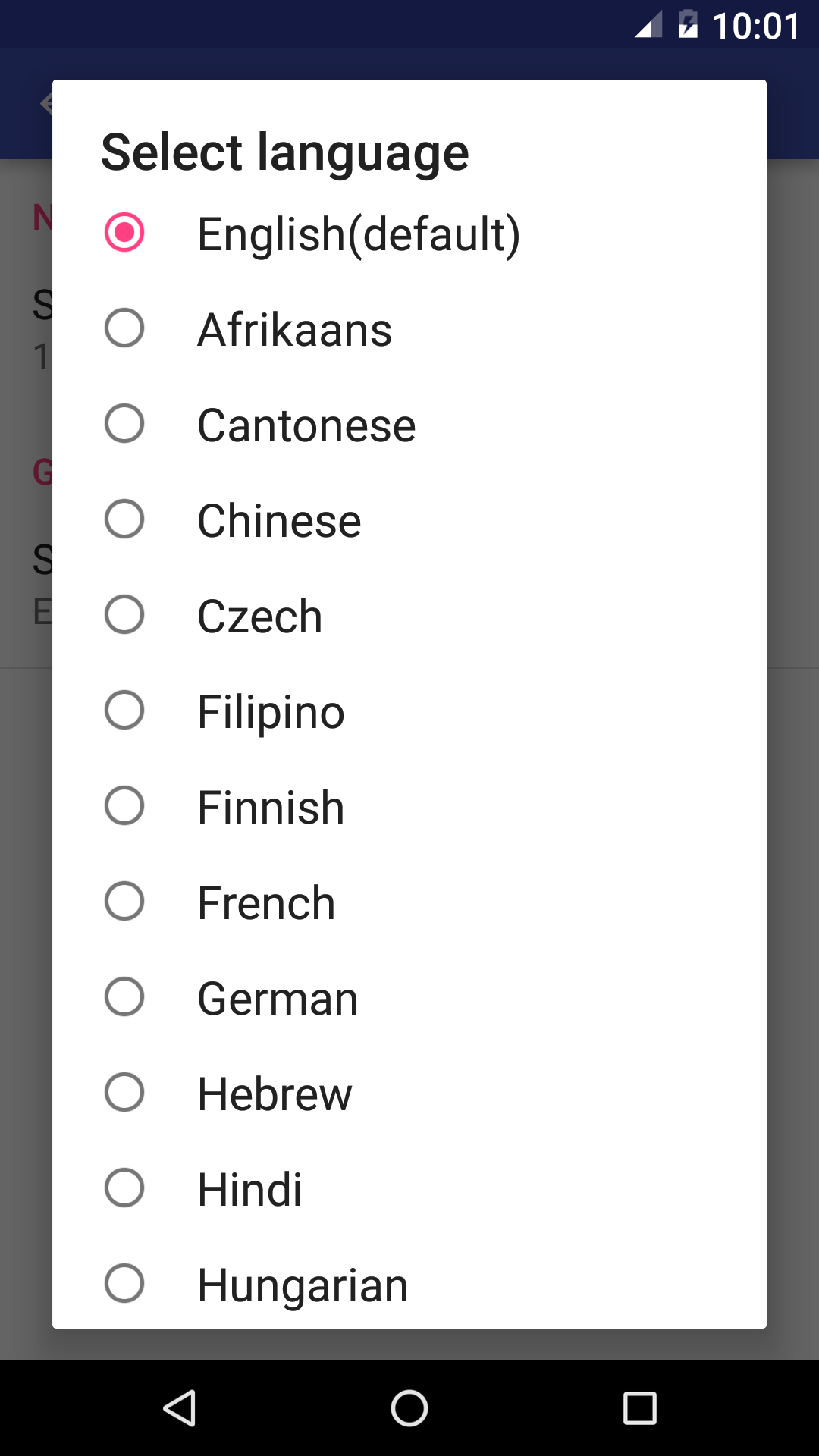
Task: Select the Hebrew radio button
Action: (124, 1092)
